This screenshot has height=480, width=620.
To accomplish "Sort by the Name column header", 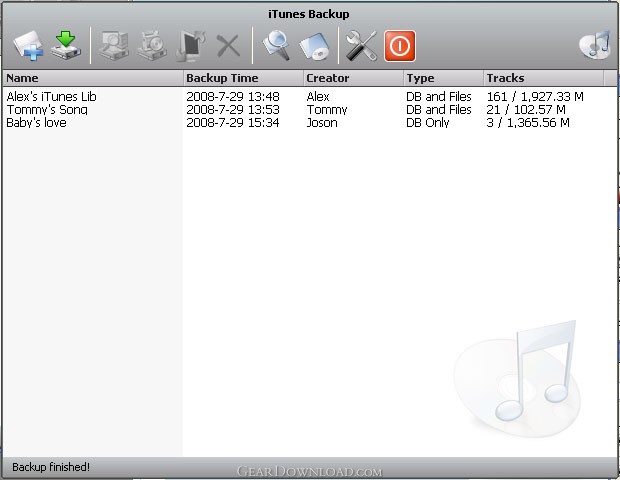I will (x=93, y=78).
